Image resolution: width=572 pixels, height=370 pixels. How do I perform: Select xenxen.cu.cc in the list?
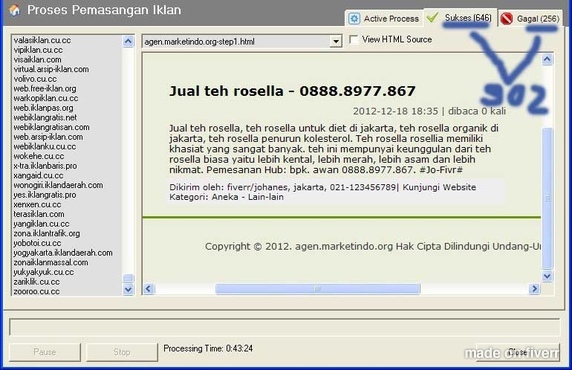click(37, 205)
